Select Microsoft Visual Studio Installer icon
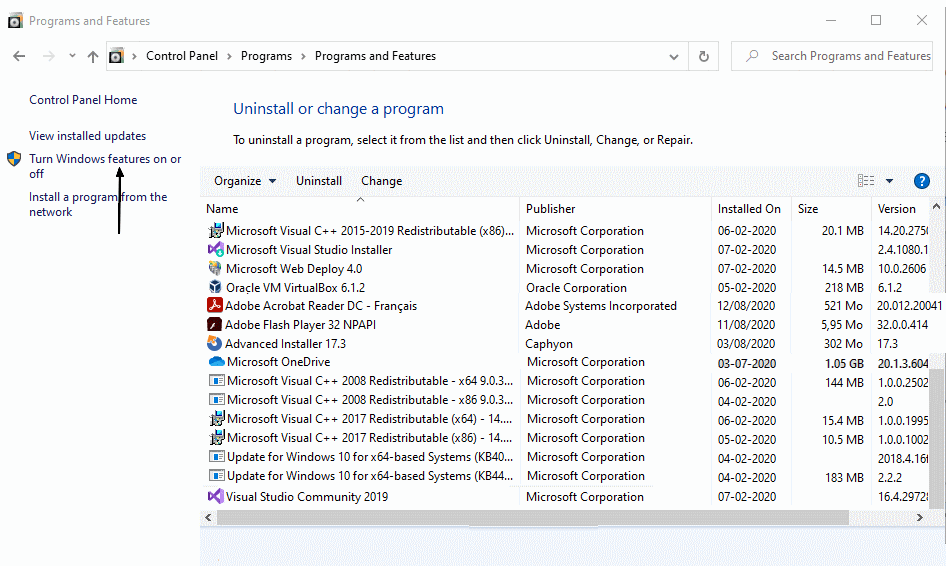Image resolution: width=946 pixels, height=566 pixels. click(215, 249)
